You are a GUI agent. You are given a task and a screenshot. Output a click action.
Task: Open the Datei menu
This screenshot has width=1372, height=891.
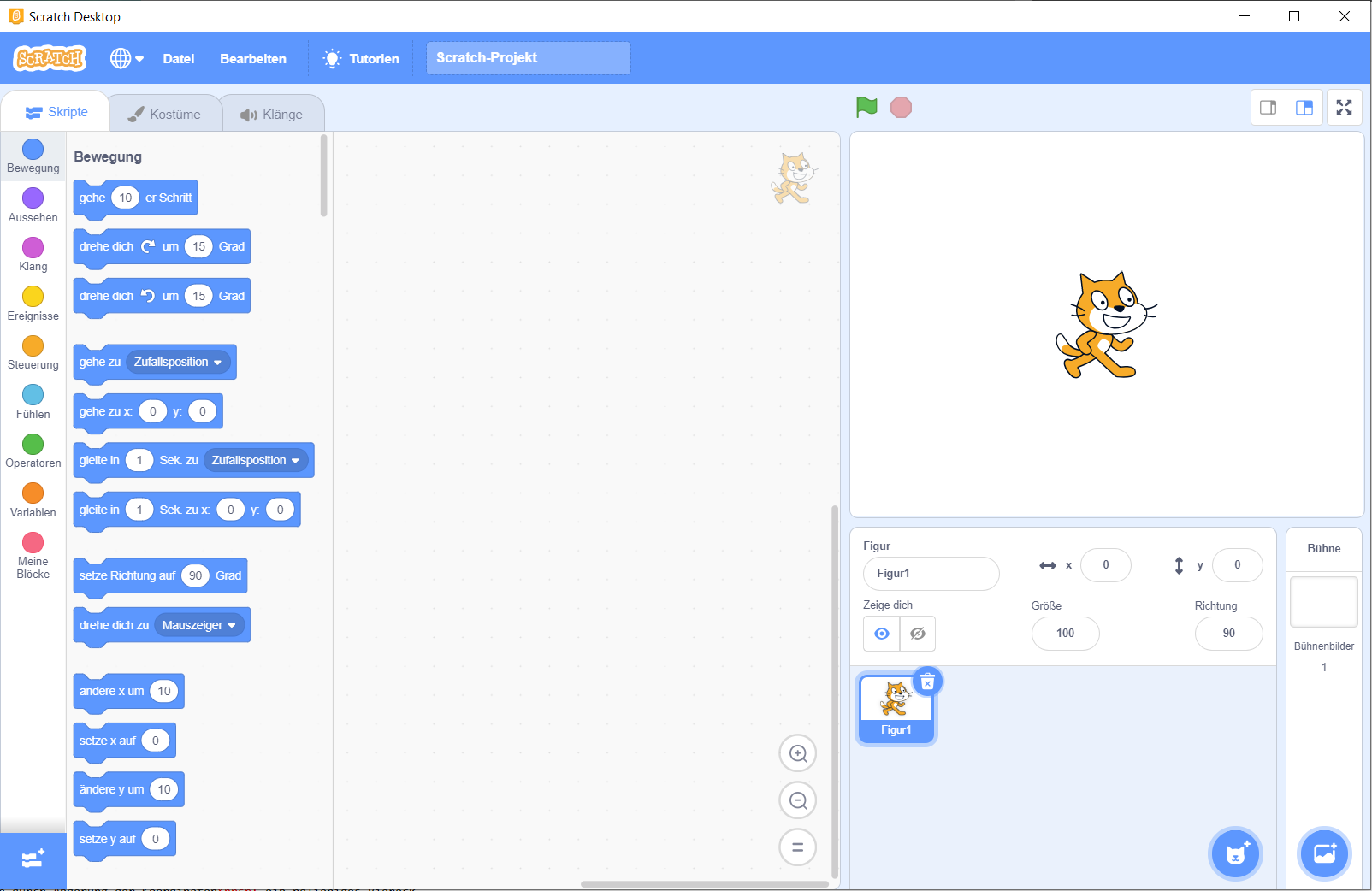(179, 59)
